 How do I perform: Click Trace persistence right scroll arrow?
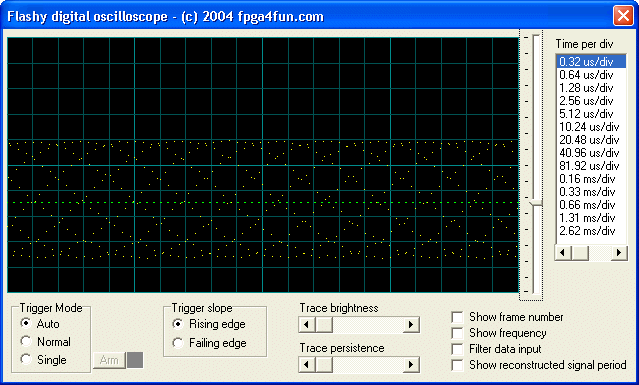[x=411, y=365]
